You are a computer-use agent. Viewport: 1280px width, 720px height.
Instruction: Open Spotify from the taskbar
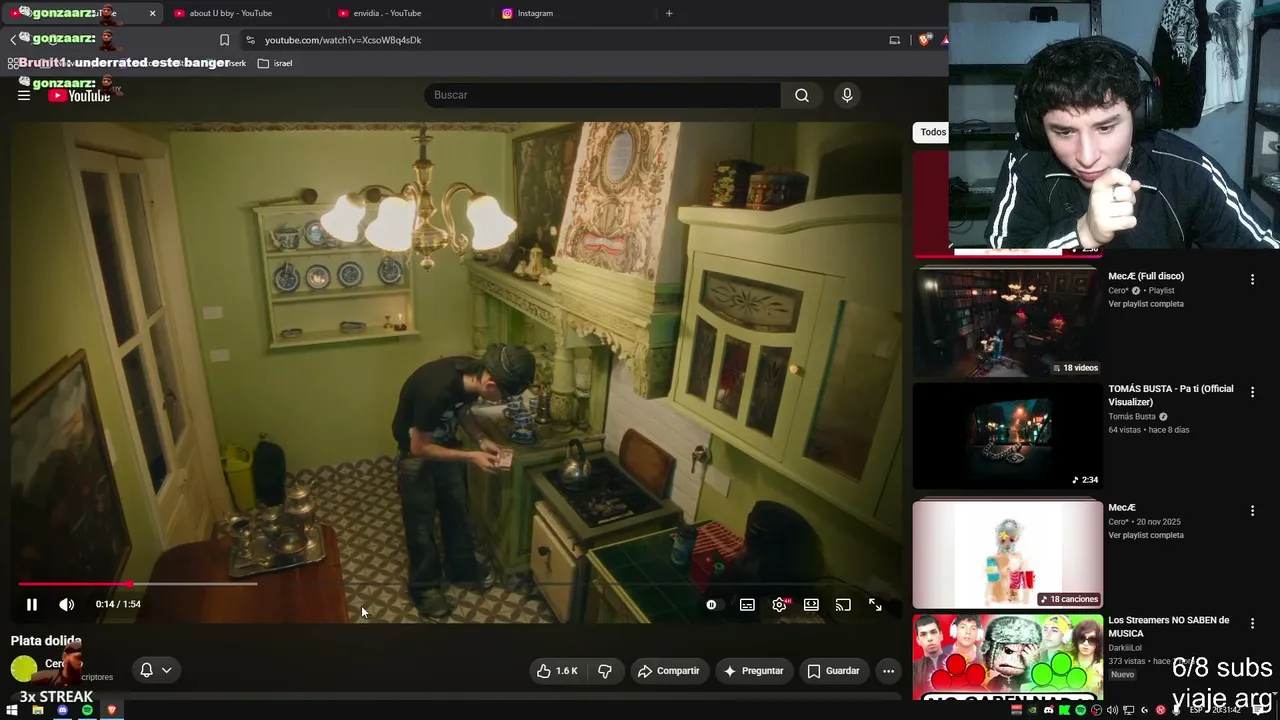coord(87,710)
